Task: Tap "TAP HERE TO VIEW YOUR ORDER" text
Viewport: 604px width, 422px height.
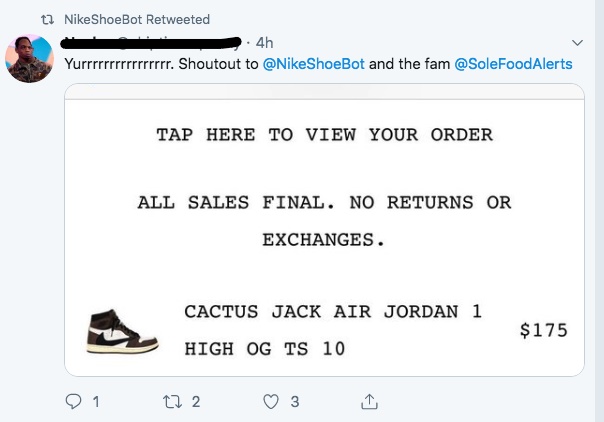Action: pos(324,135)
